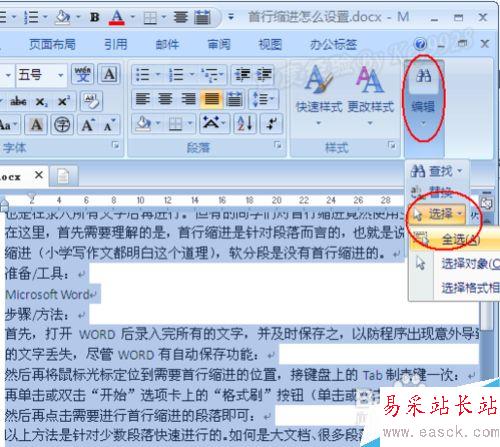Open the Styles dialog launcher
500x447 pixels.
click(392, 145)
